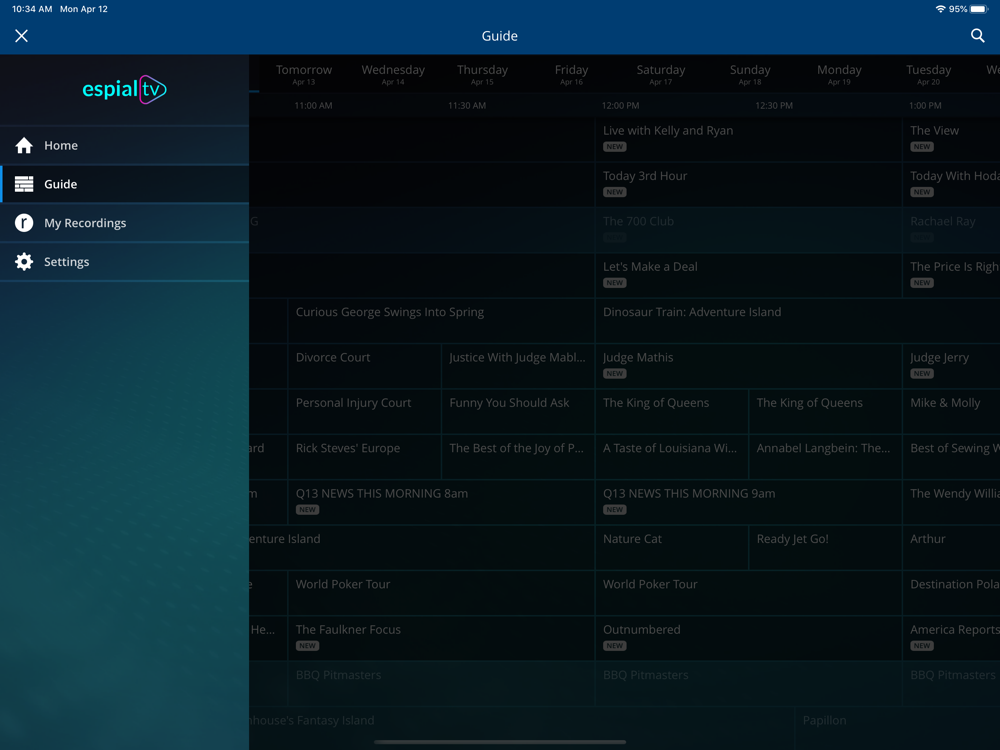Select Q13 NEWS THIS MORNING 8am

(441, 502)
